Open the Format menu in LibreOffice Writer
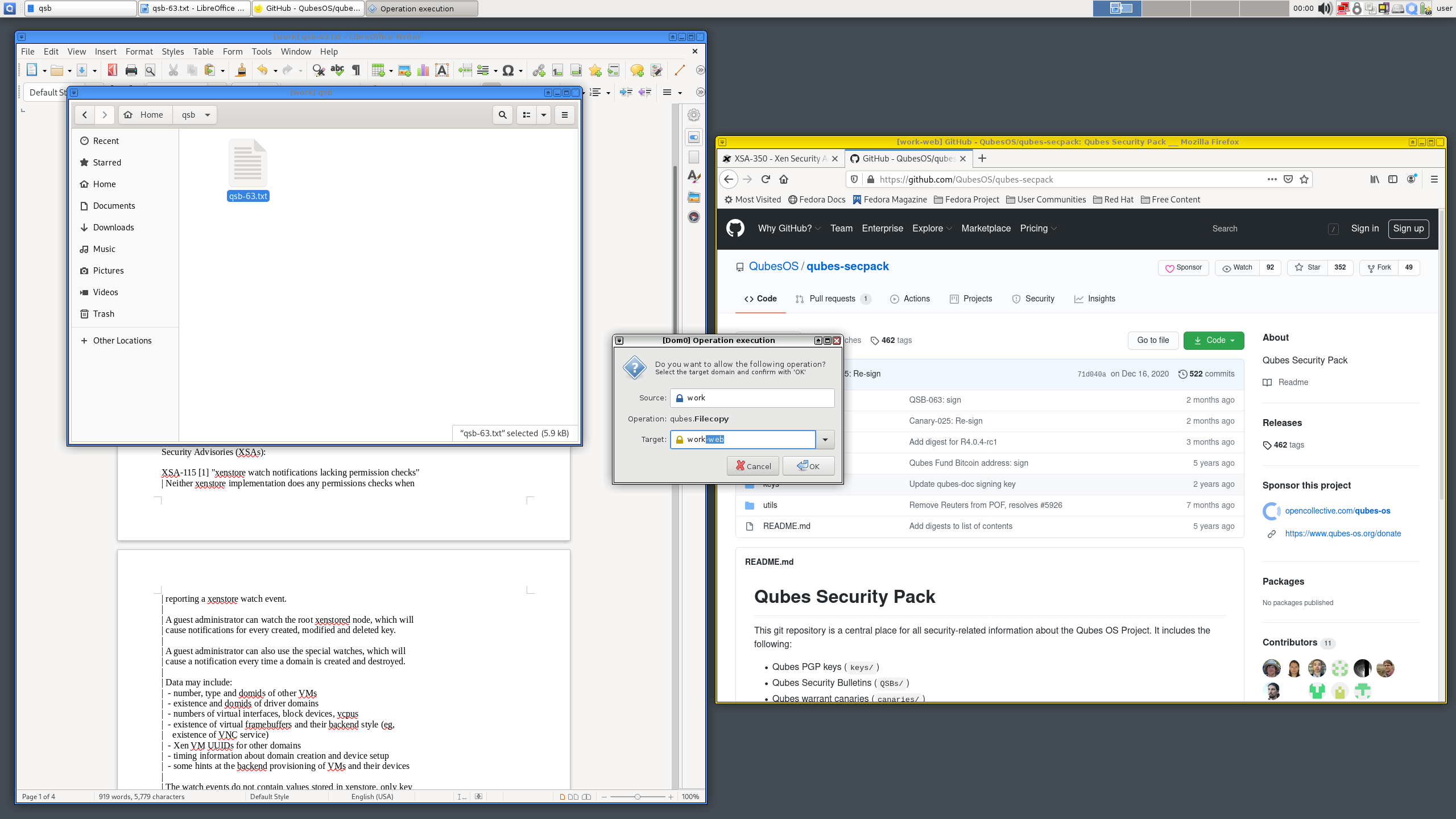This screenshot has height=819, width=1456. point(139,51)
